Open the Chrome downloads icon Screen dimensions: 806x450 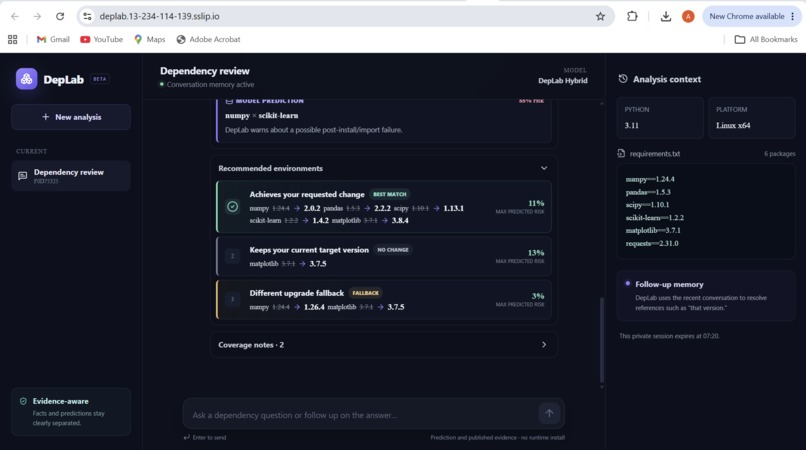click(x=666, y=16)
